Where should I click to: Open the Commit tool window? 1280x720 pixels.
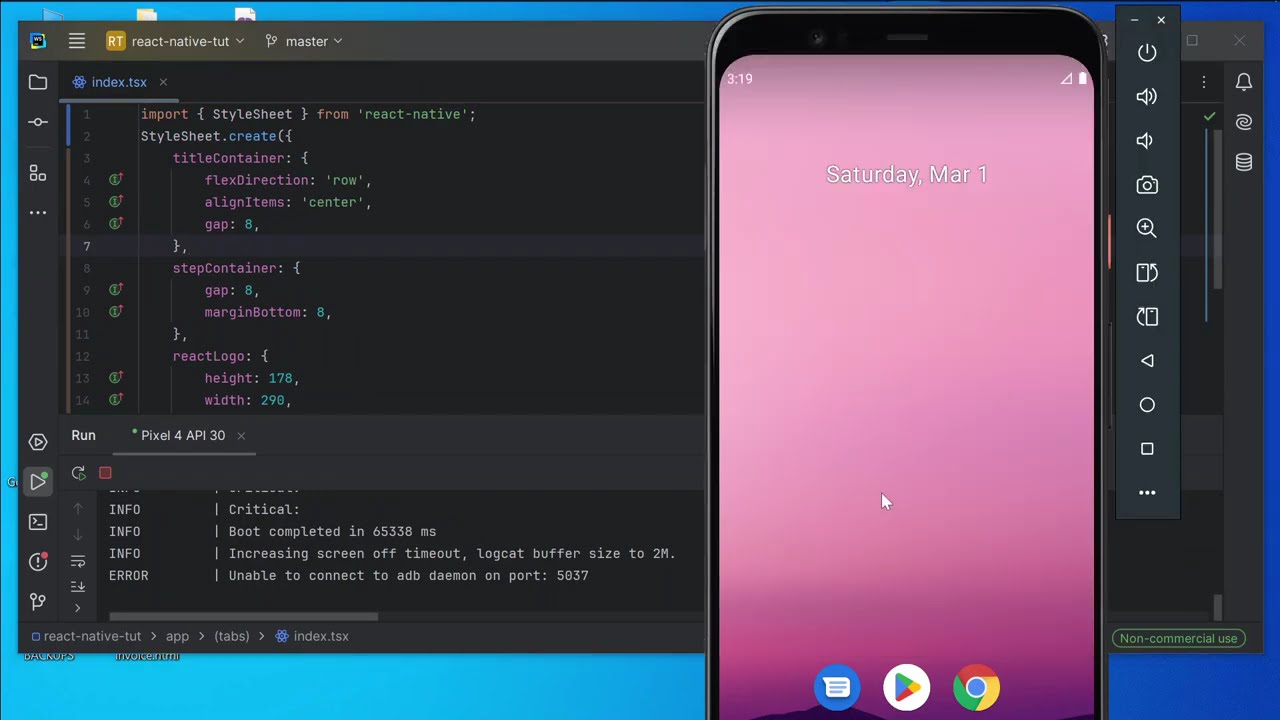click(38, 122)
